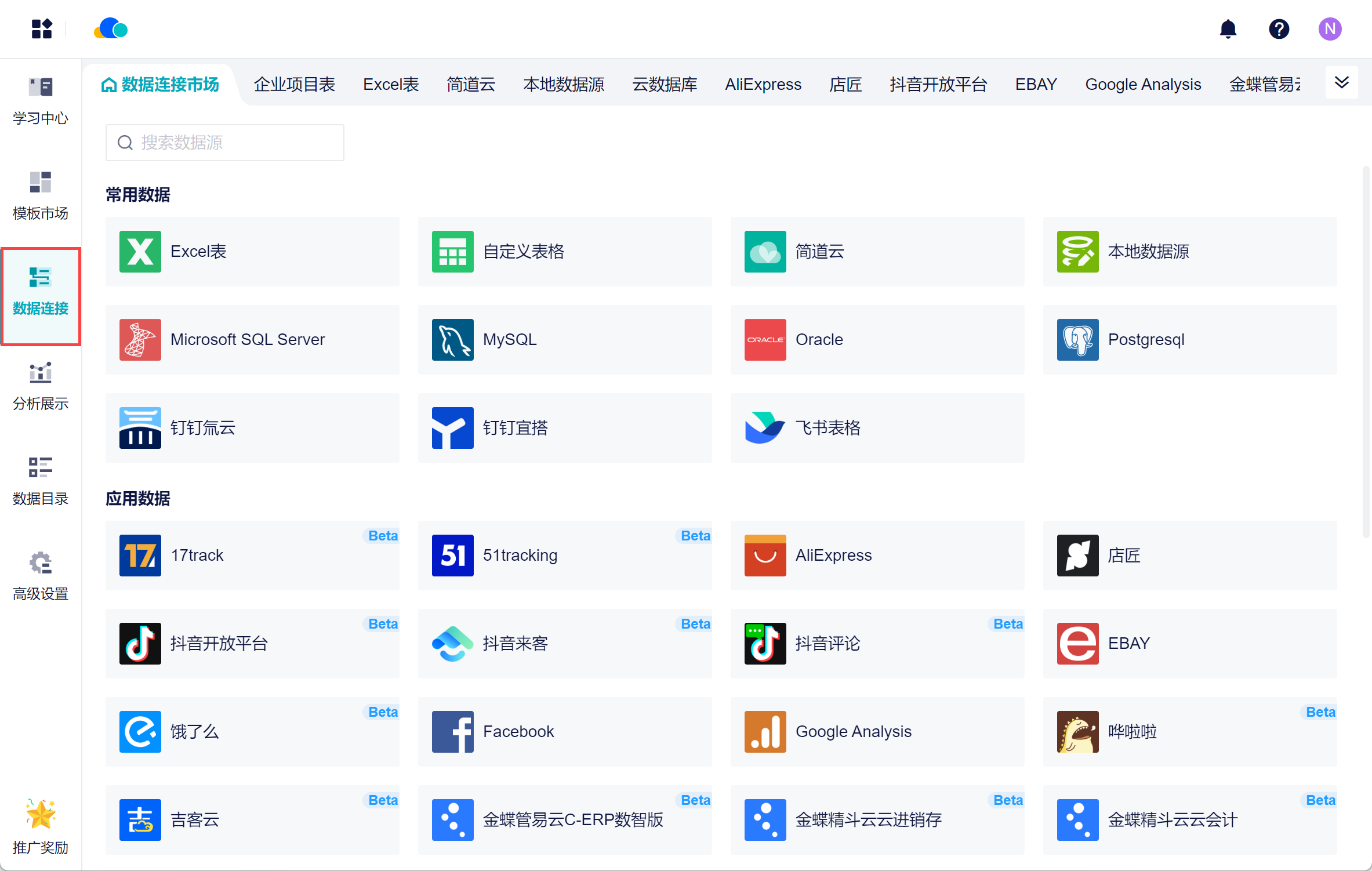Click the 51tracking icon
The width and height of the screenshot is (1372, 871).
coord(453,556)
